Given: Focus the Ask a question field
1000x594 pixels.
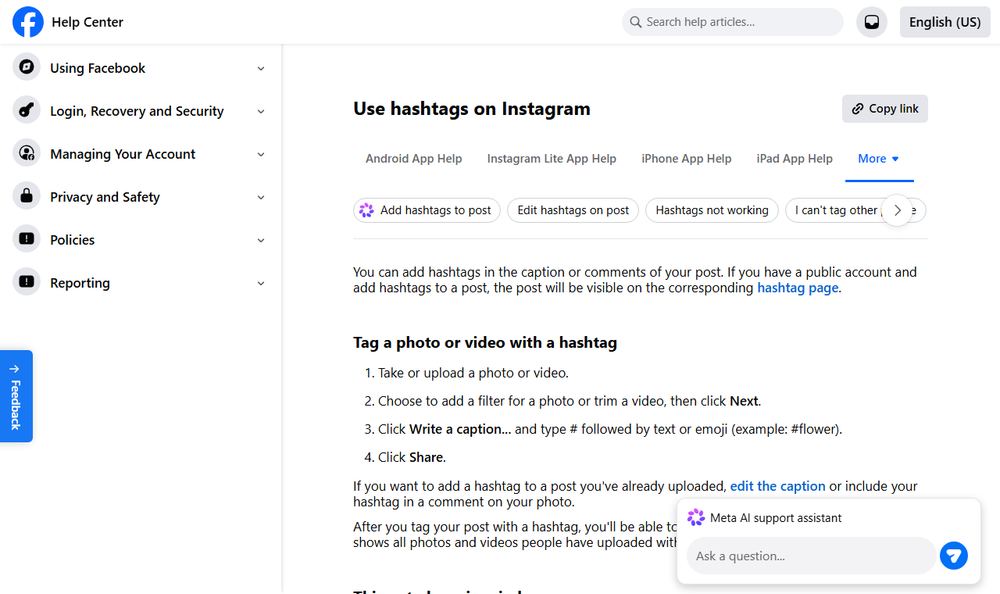Looking at the screenshot, I should (x=811, y=556).
